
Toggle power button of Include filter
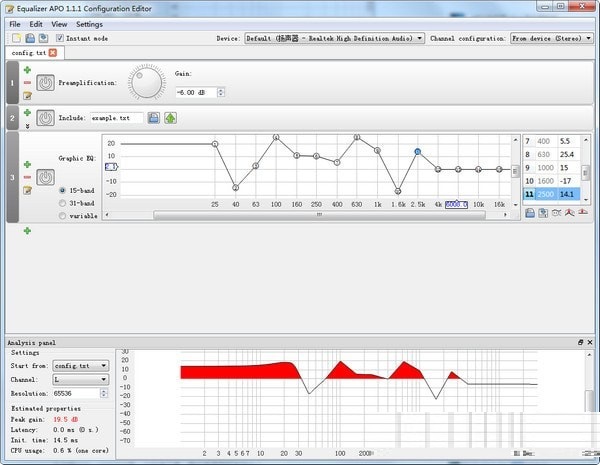(45, 118)
